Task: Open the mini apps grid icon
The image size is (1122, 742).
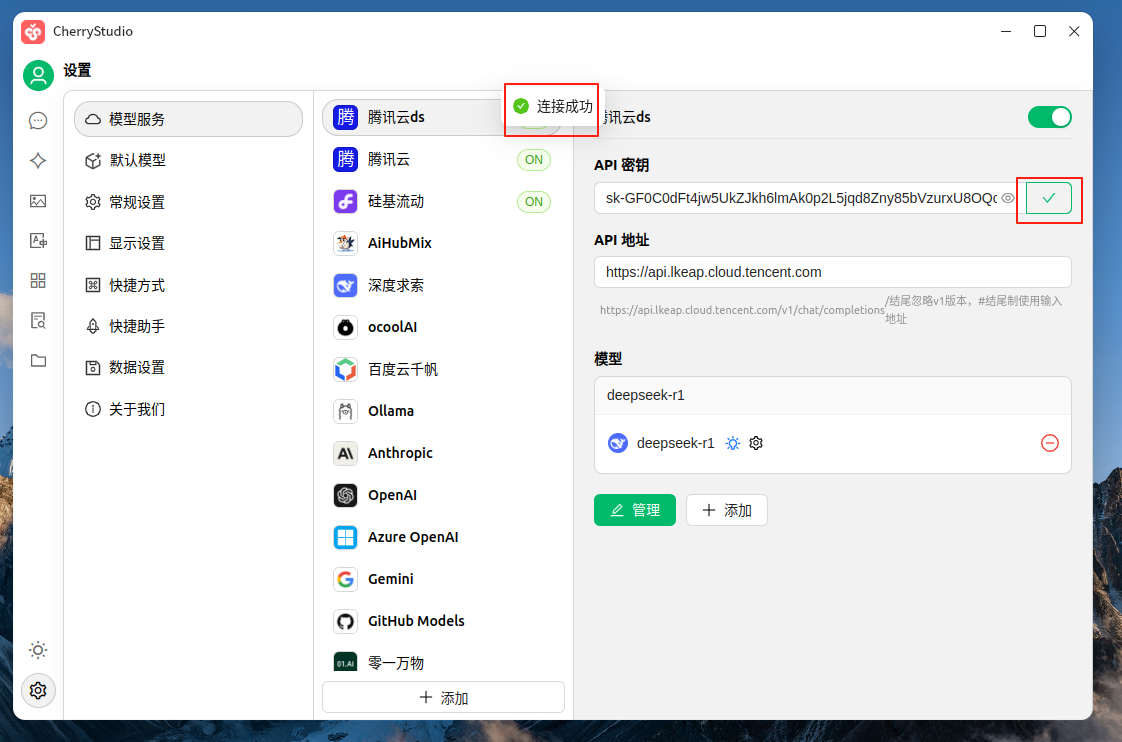Action: (38, 281)
